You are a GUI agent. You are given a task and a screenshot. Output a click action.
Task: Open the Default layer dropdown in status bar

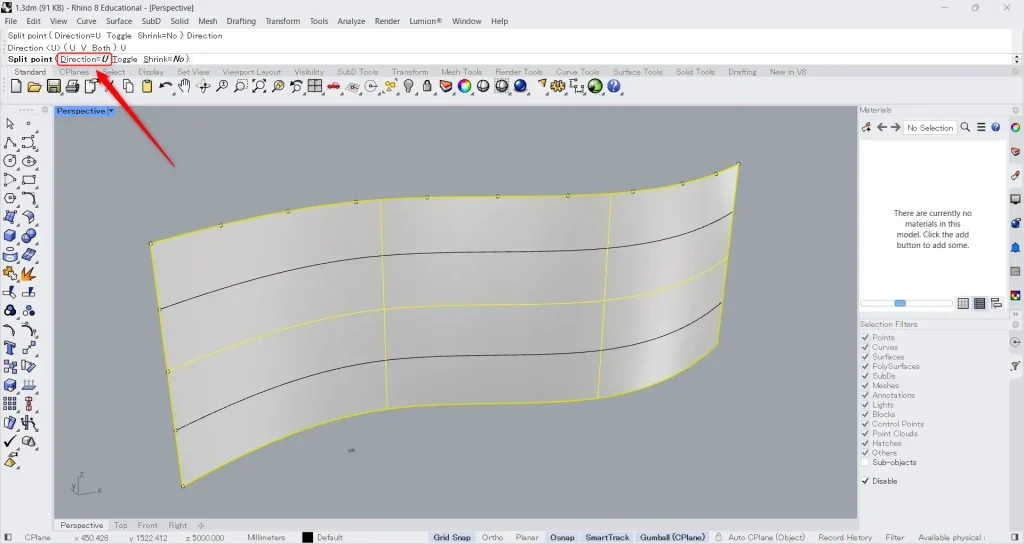click(x=330, y=537)
